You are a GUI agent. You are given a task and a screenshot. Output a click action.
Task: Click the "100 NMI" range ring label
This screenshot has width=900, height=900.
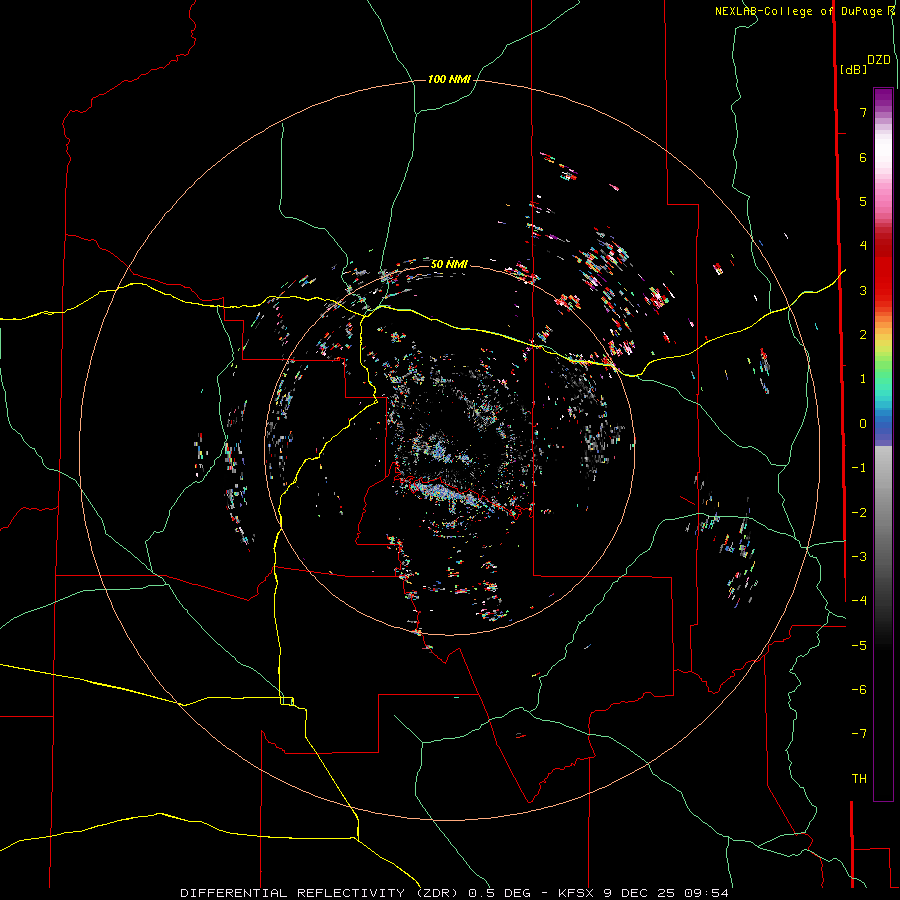449,79
